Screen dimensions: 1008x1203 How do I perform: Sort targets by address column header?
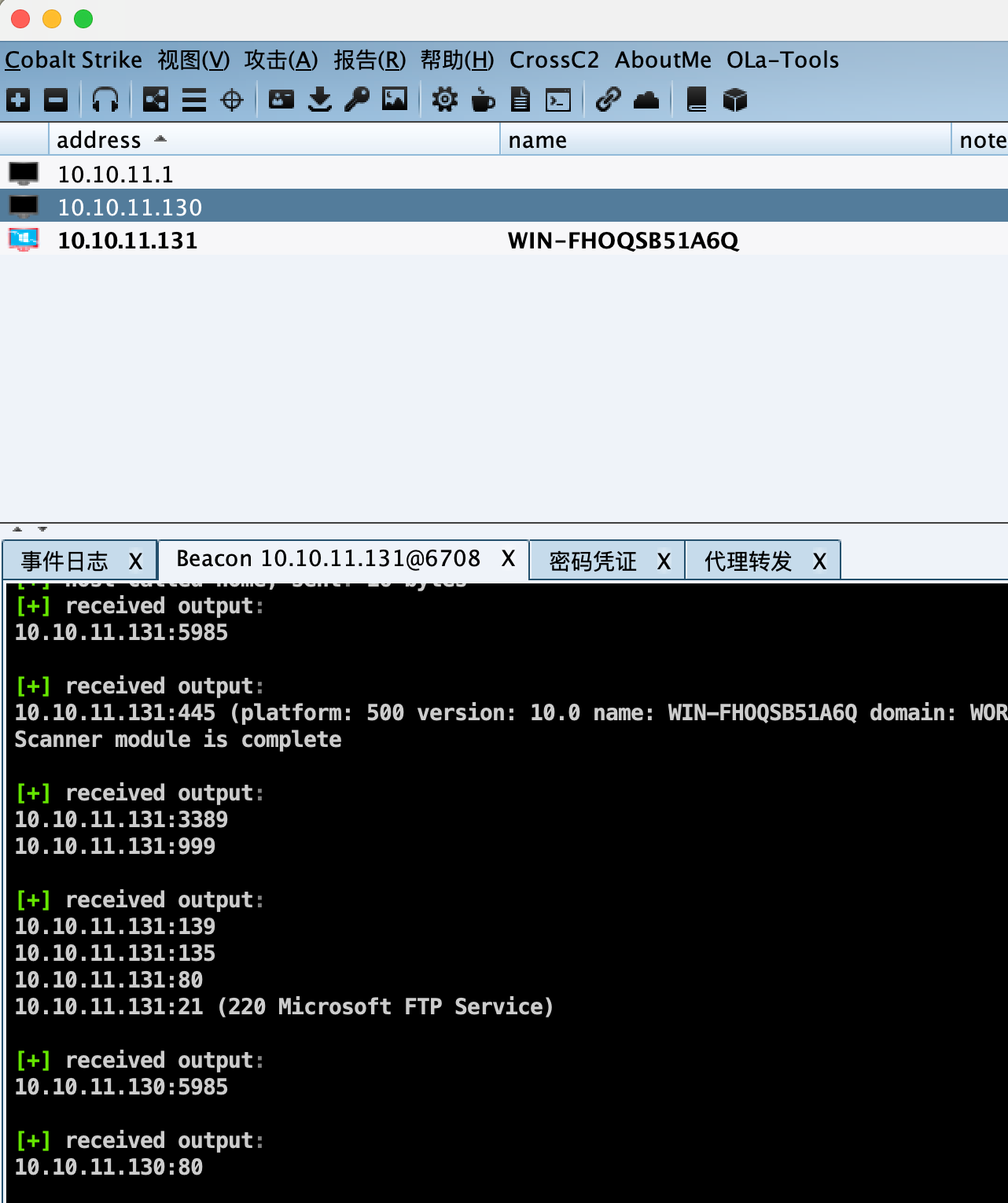(99, 140)
